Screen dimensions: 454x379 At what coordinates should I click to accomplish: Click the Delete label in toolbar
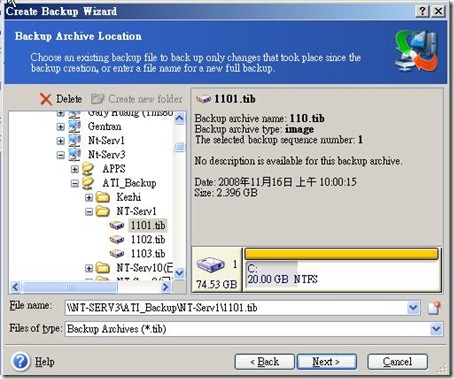click(x=69, y=99)
